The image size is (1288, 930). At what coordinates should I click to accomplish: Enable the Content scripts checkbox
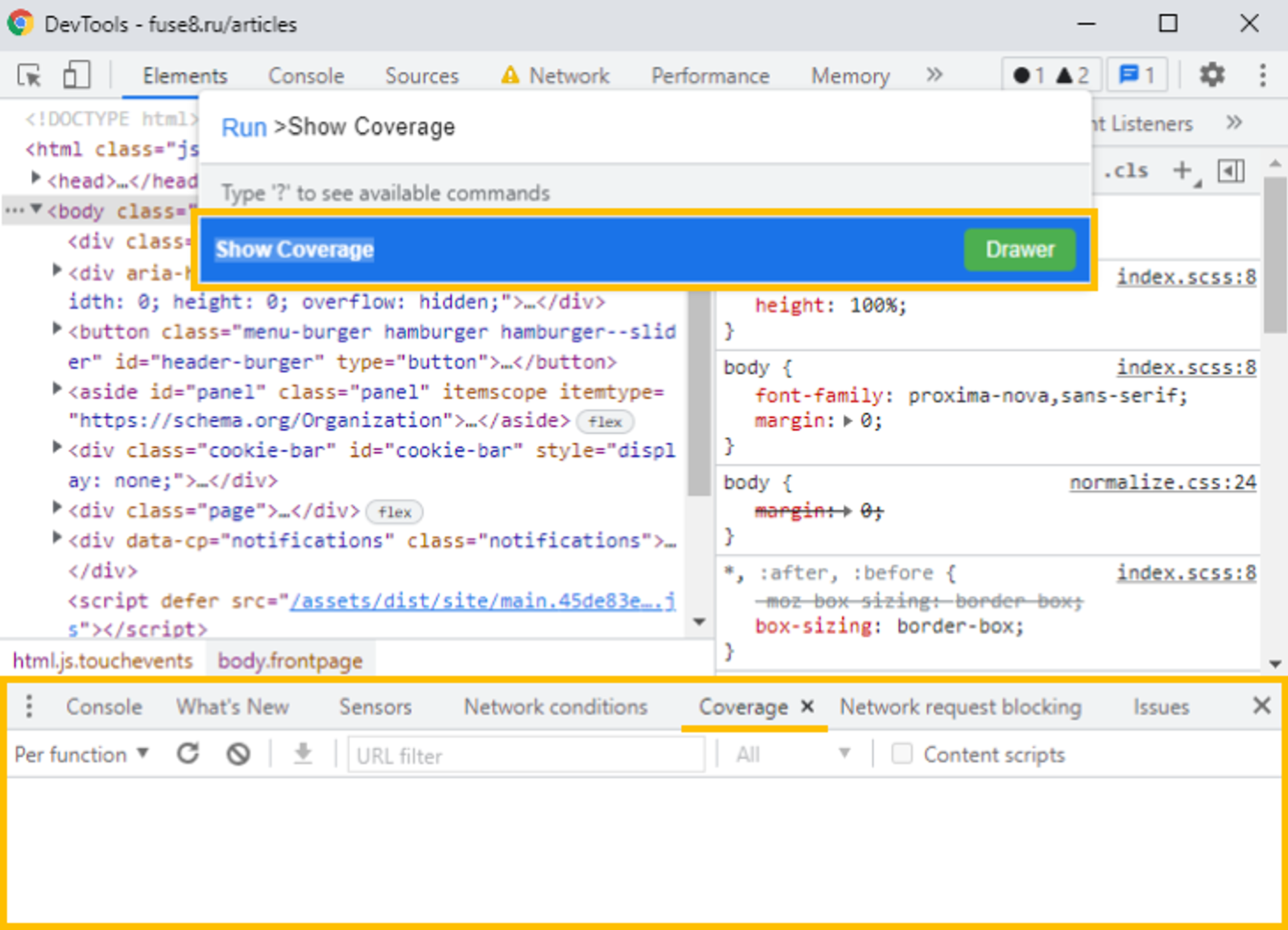click(x=902, y=754)
